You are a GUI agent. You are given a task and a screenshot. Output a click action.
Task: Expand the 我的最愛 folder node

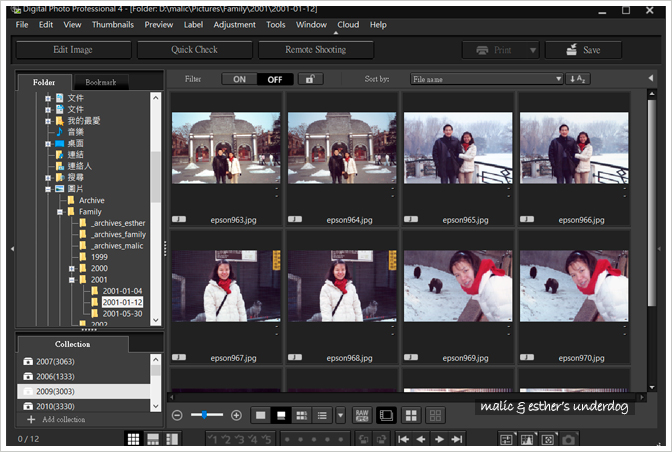coord(48,121)
